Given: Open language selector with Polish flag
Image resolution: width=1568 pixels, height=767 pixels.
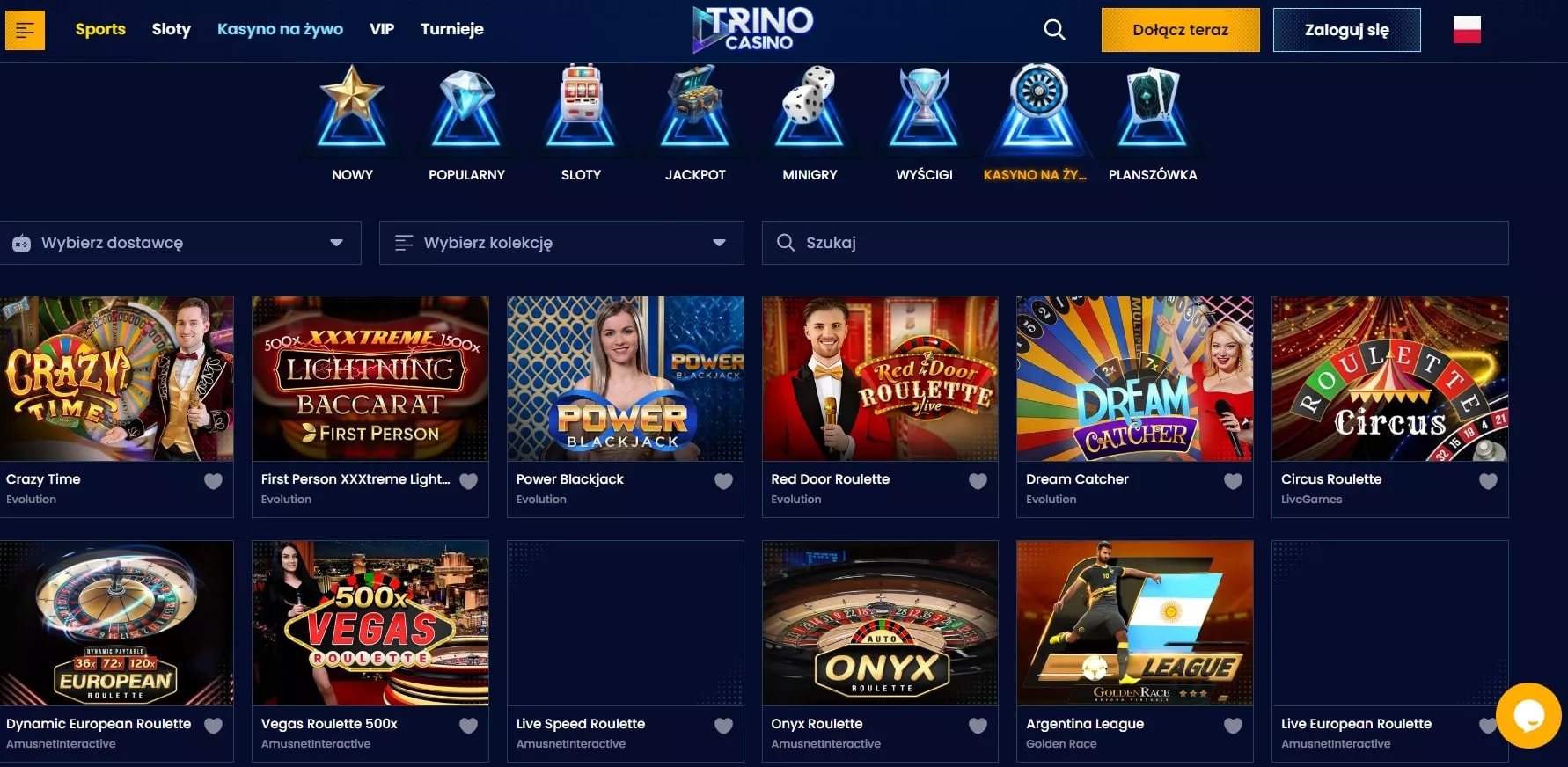Looking at the screenshot, I should pyautogui.click(x=1467, y=30).
